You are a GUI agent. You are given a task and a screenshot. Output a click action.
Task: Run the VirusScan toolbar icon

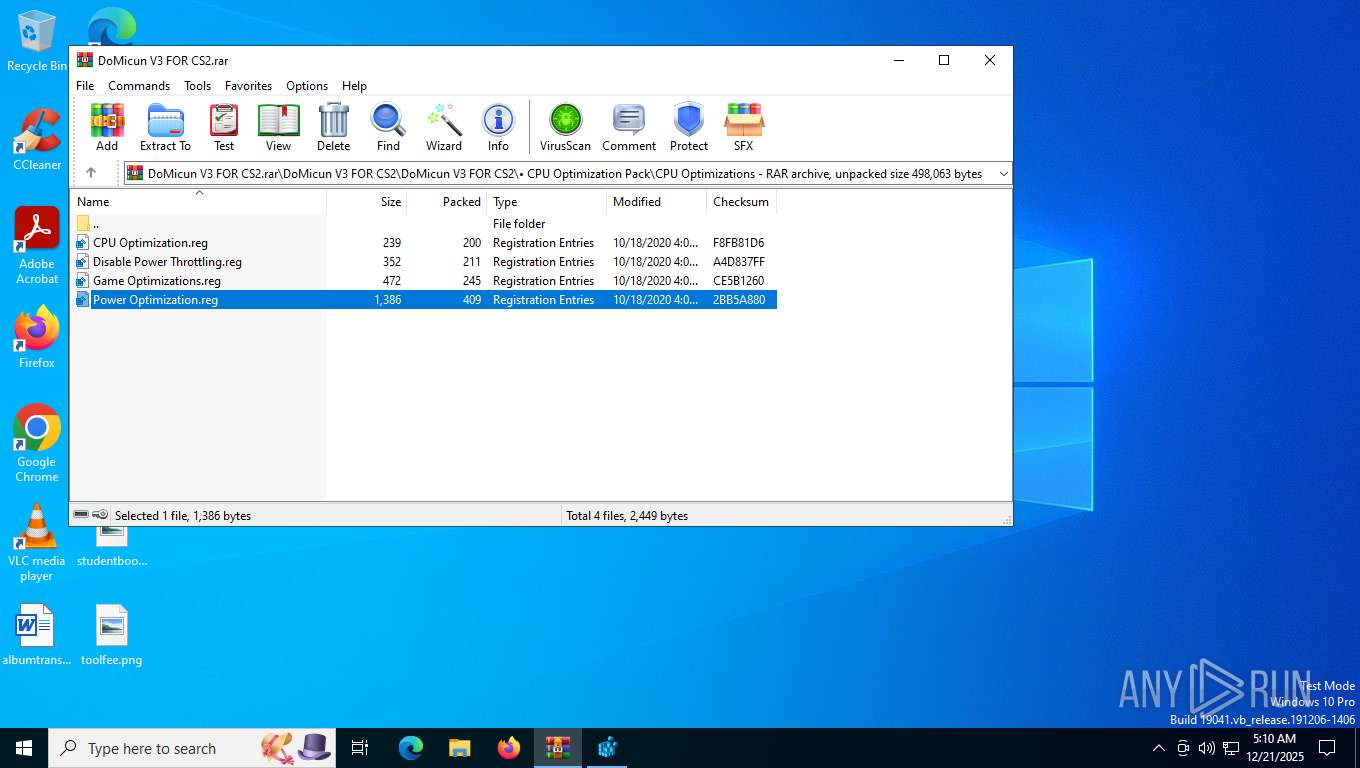(x=565, y=127)
